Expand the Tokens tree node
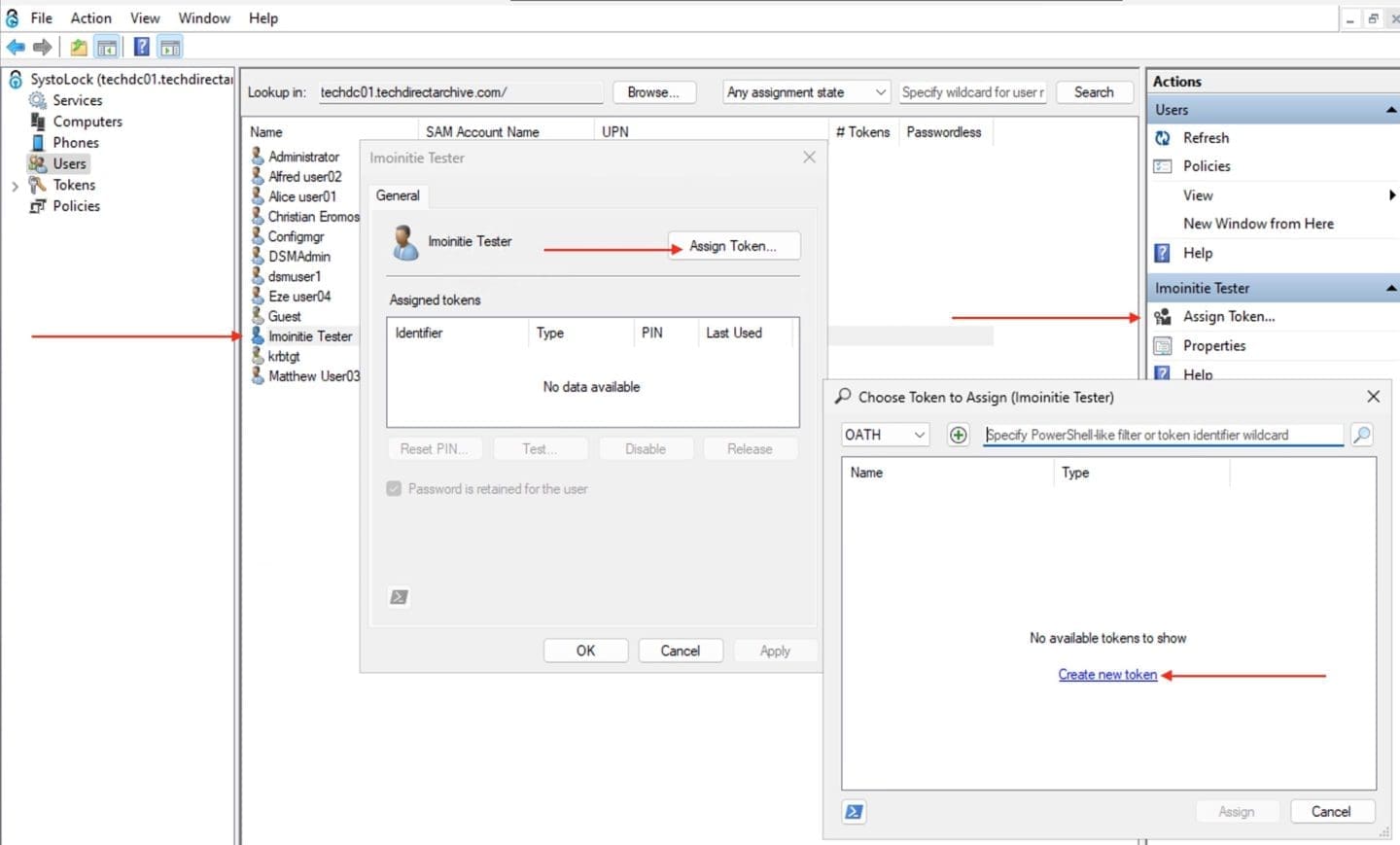1400x845 pixels. click(15, 186)
